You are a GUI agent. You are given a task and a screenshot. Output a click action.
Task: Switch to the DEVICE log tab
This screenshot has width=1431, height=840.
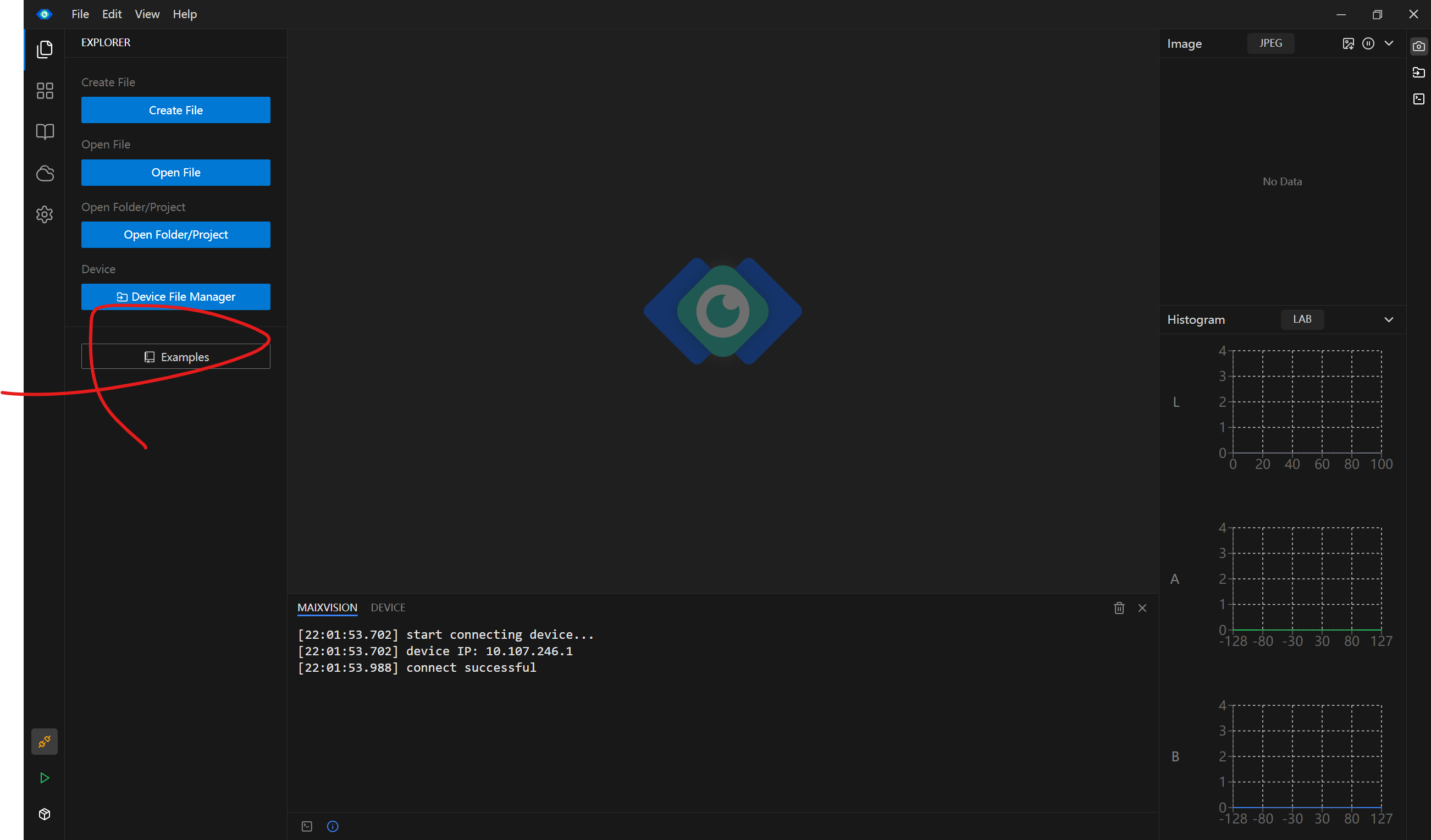387,607
